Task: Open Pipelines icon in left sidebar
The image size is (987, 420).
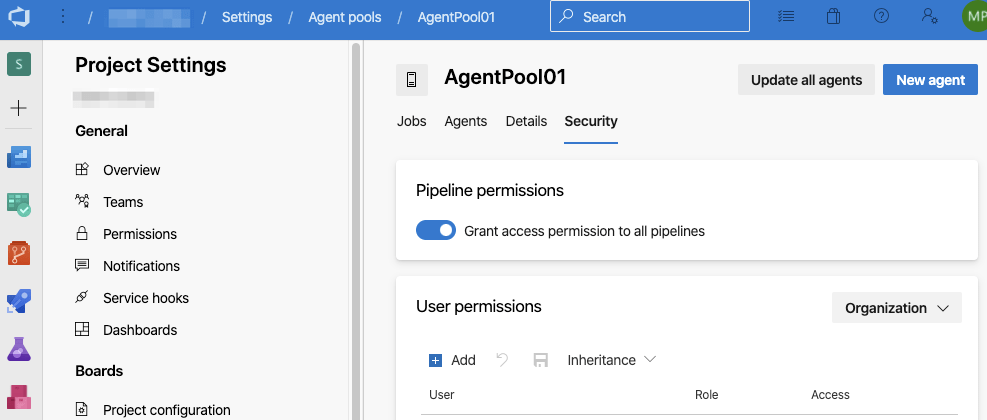Action: click(19, 301)
